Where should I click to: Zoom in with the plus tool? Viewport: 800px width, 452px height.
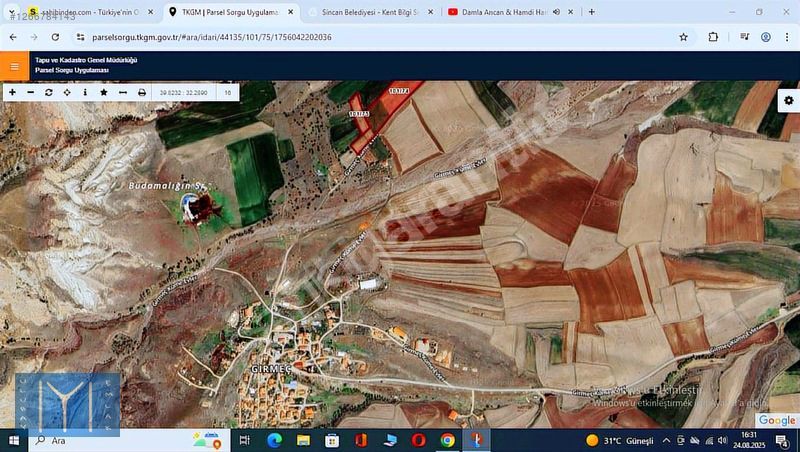(x=12, y=92)
